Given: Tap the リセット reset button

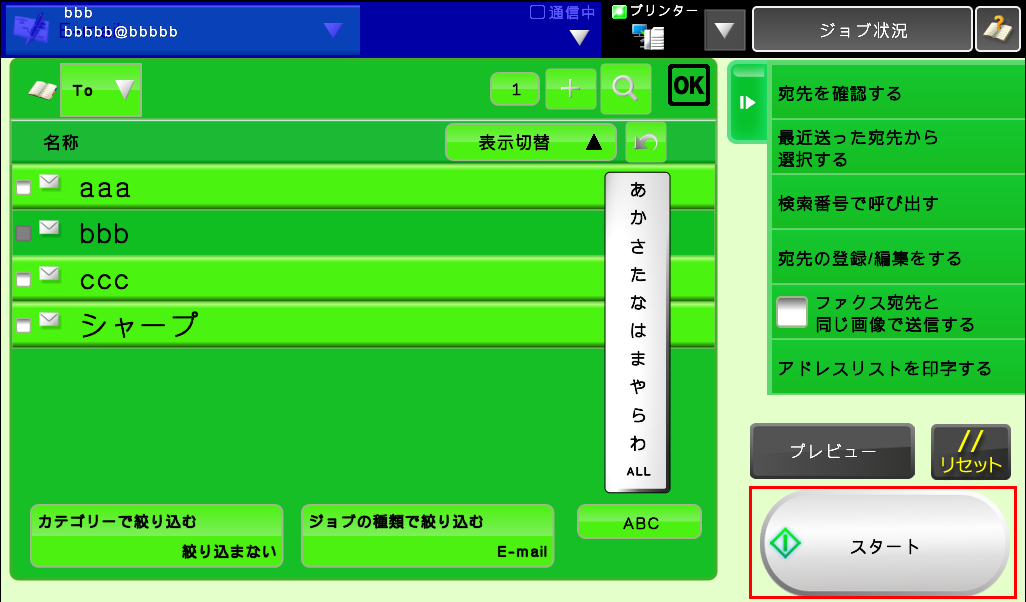Looking at the screenshot, I should tap(970, 452).
